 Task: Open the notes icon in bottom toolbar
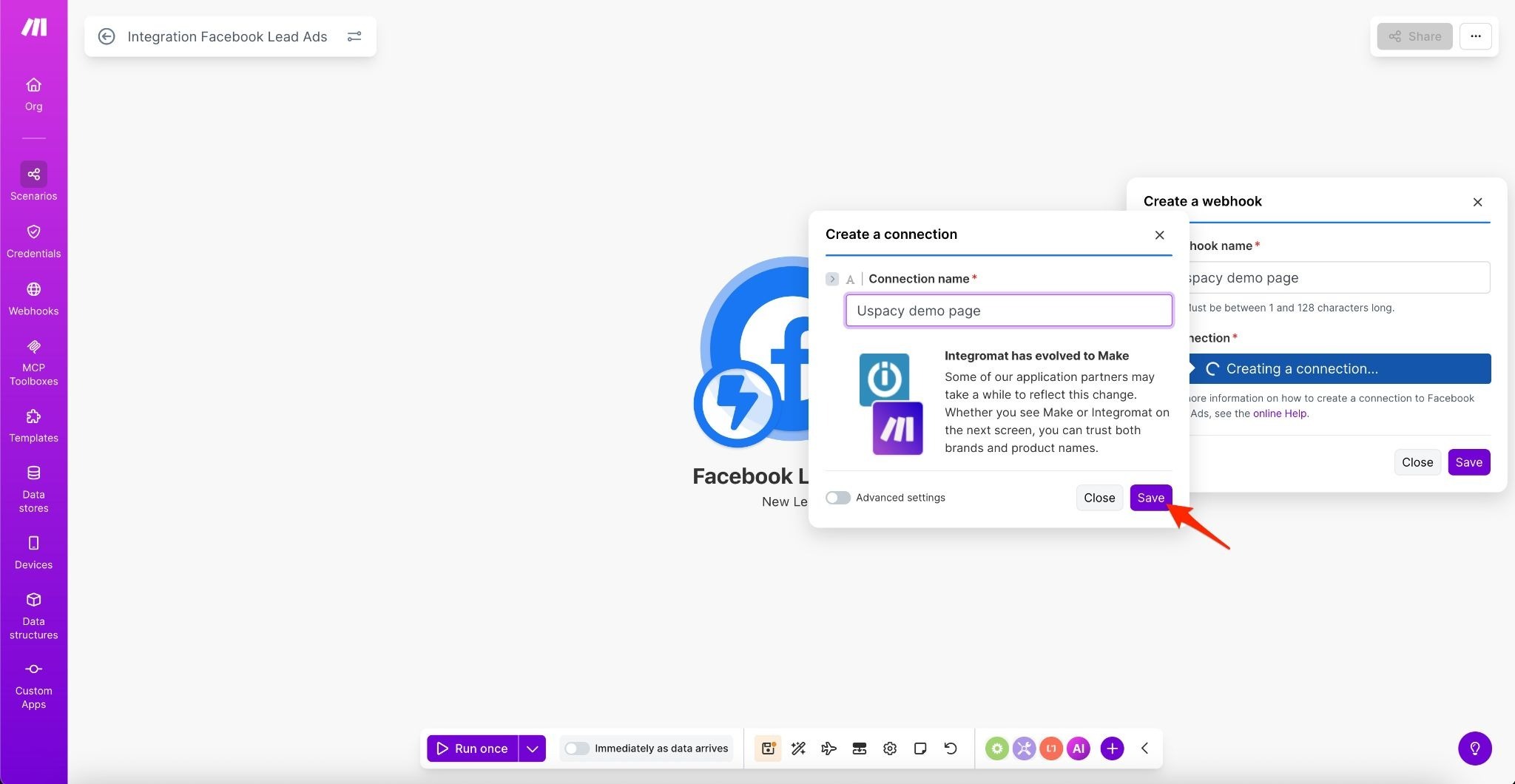pos(920,748)
